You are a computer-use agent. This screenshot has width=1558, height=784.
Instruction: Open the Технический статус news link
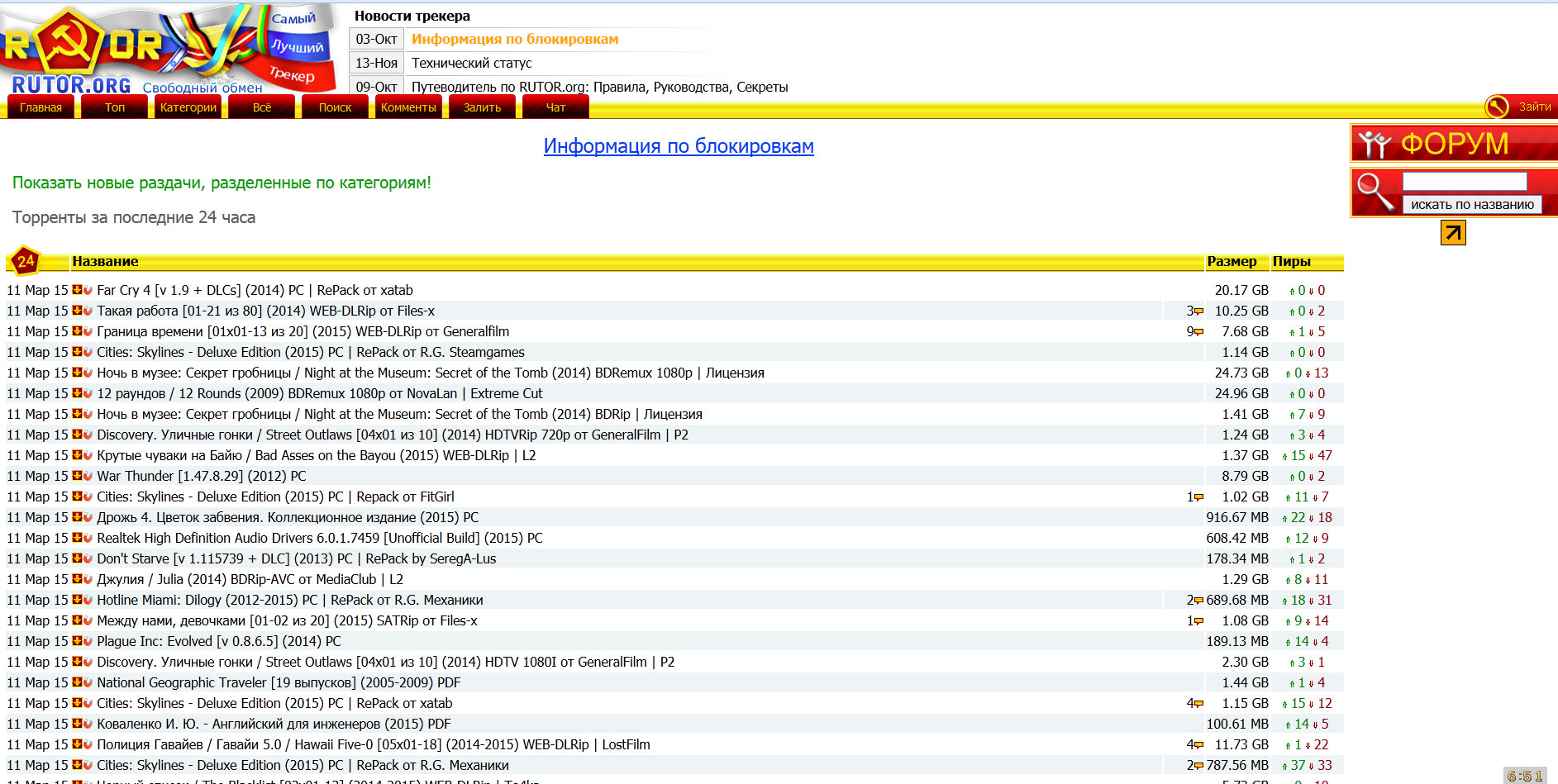[x=471, y=63]
